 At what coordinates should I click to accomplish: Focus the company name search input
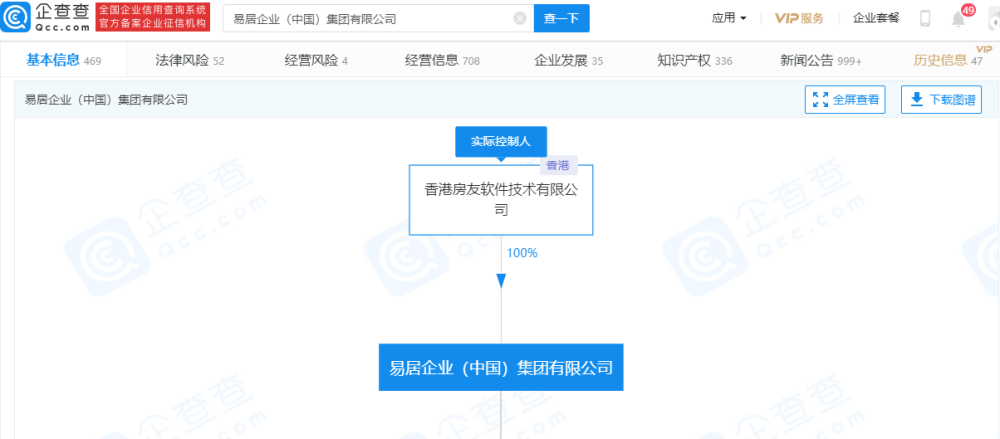(x=378, y=19)
